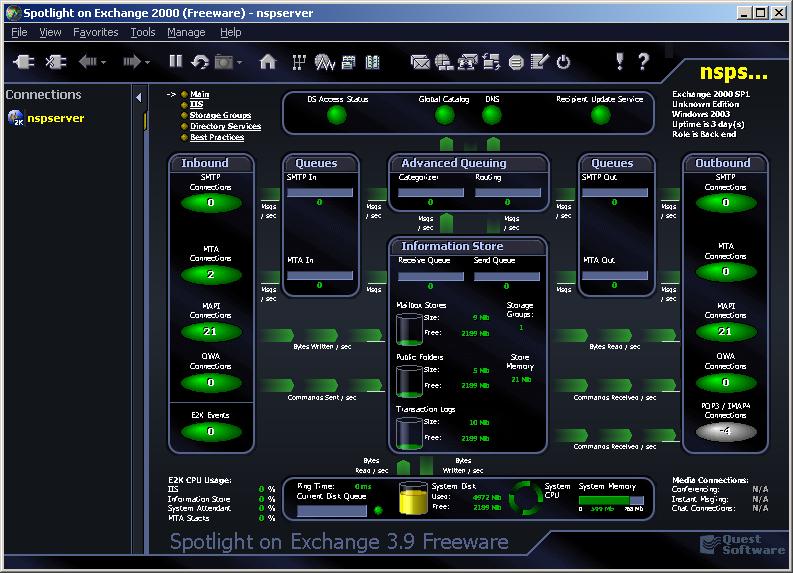The image size is (793, 573).
Task: Click the power symbol icon
Action: [563, 62]
